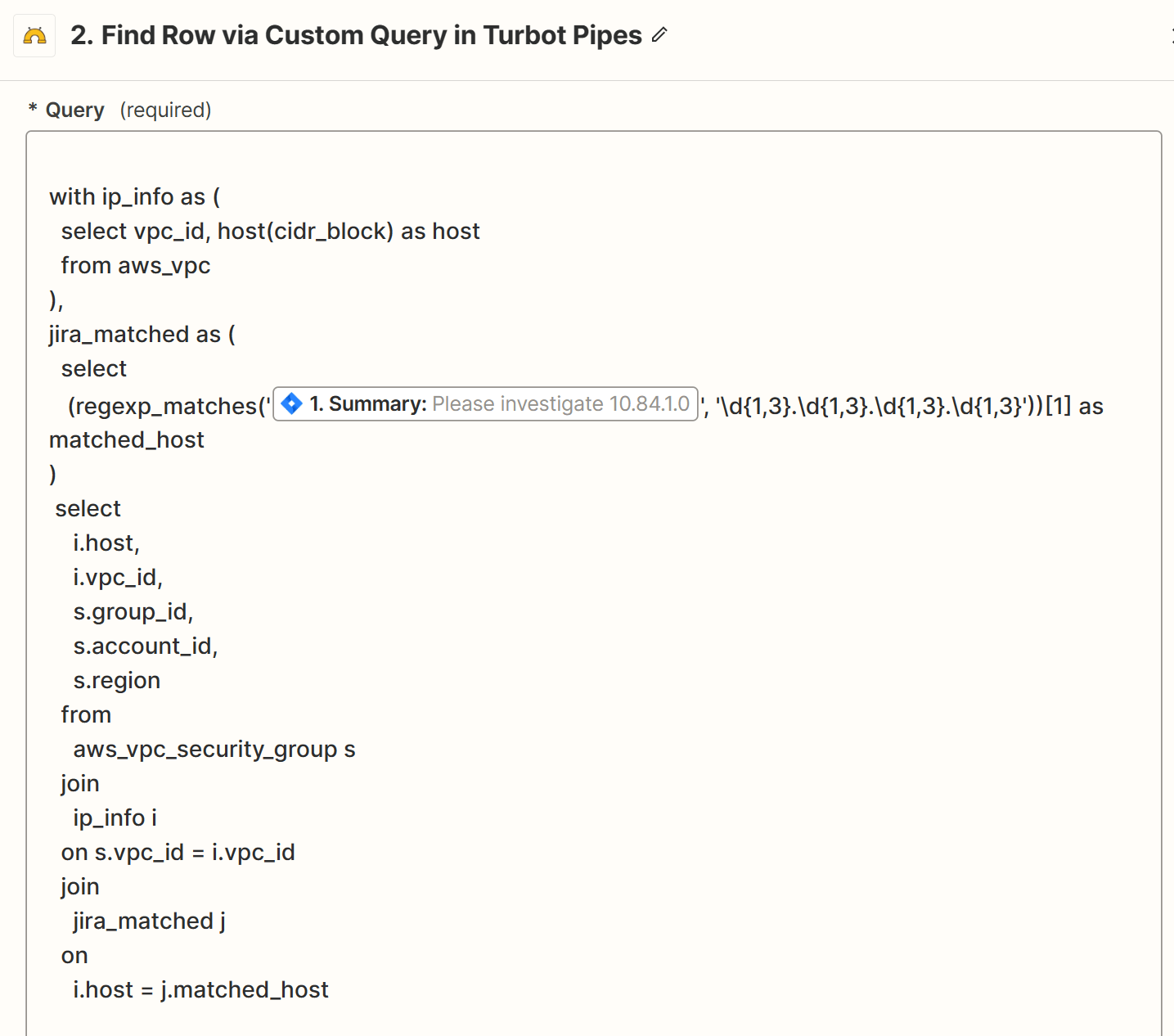
Task: Click the 'from aws_vpc' line in query
Action: pyautogui.click(x=136, y=266)
